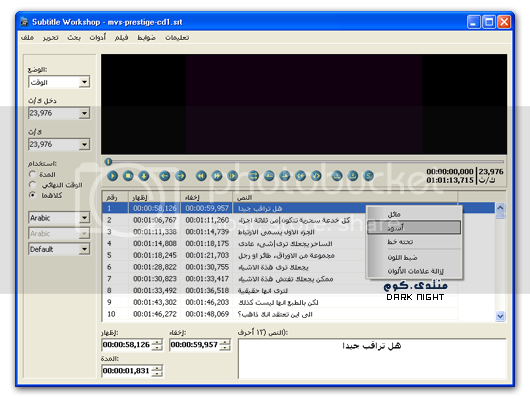Image resolution: width=530 pixels, height=399 pixels.
Task: Choose تحته خط (Underline) in context menu
Action: pos(414,242)
